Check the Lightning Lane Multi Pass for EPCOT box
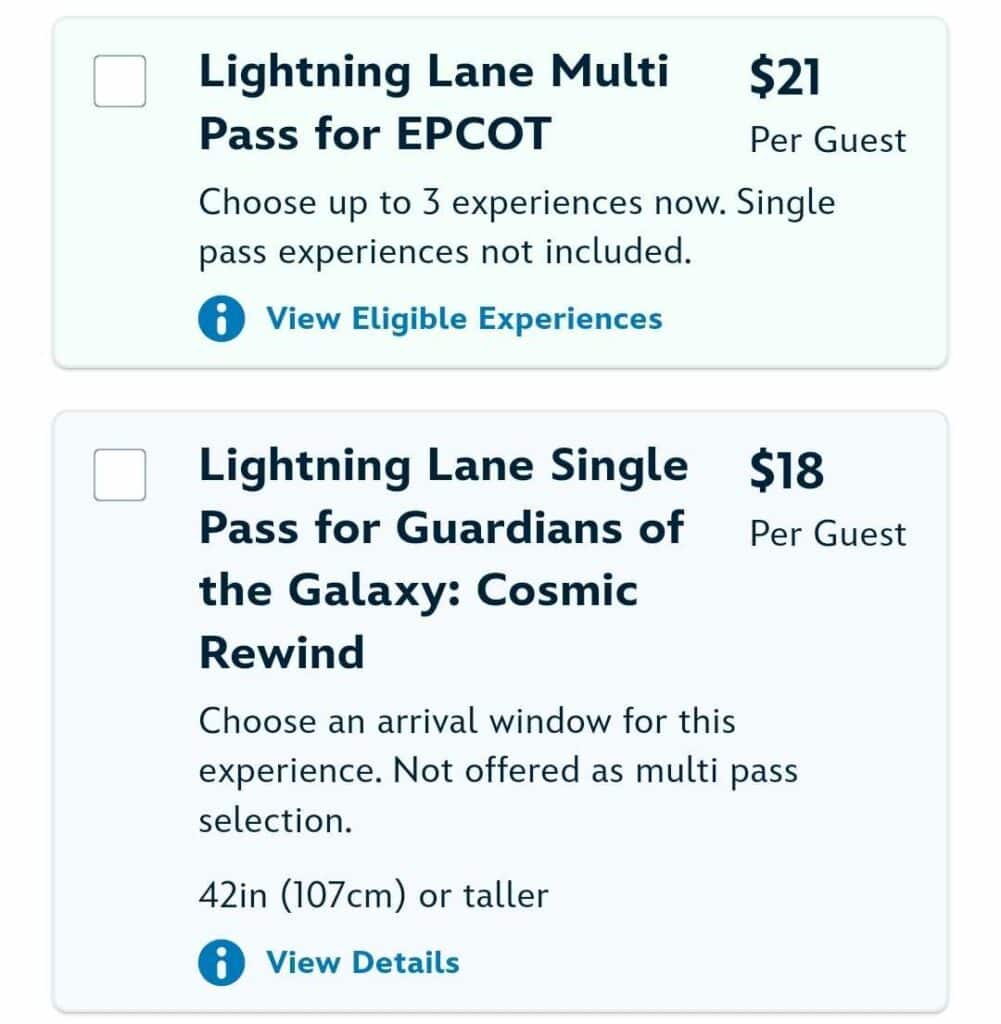The height and width of the screenshot is (1024, 1001). click(x=120, y=81)
